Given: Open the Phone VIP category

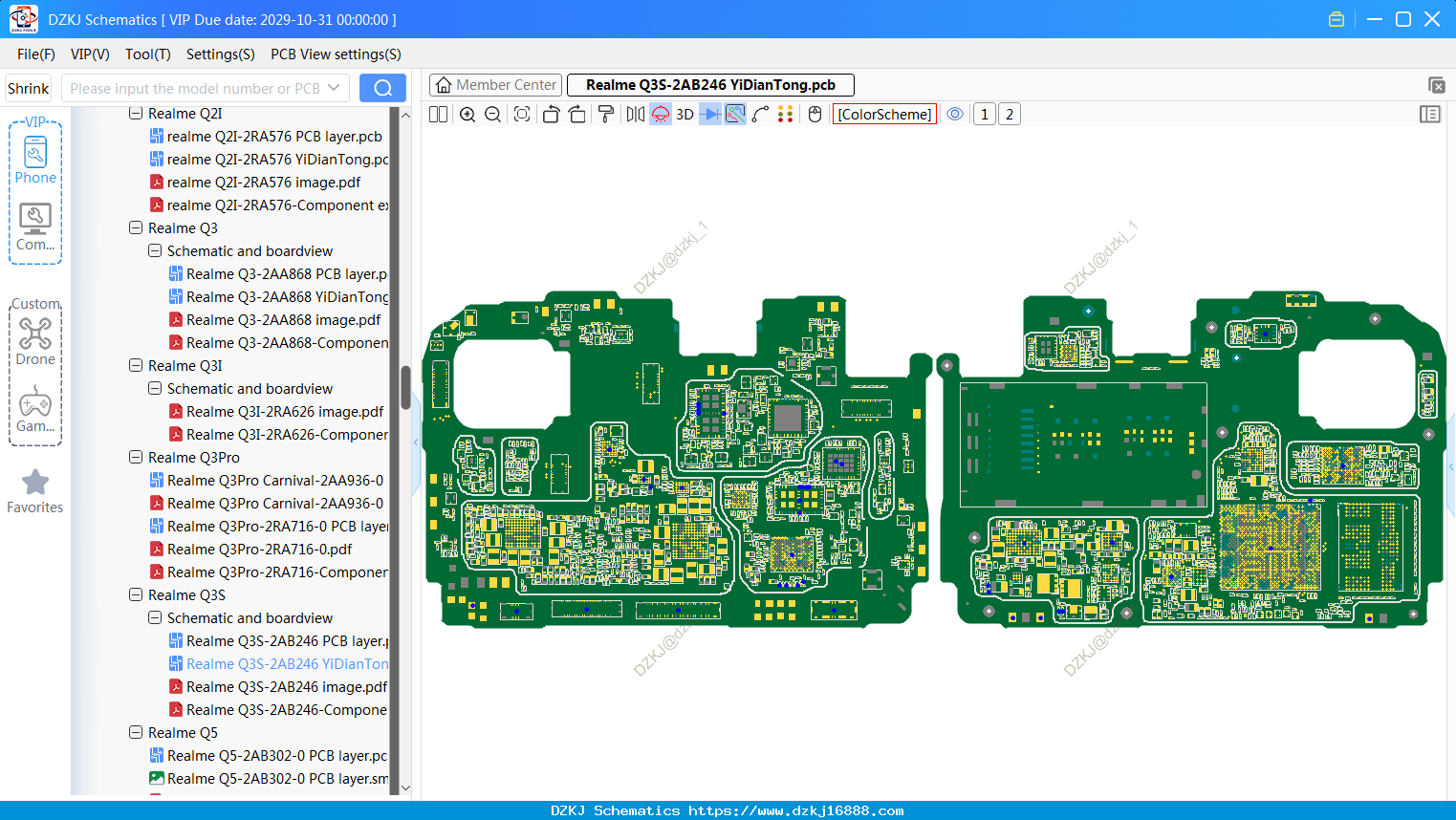Looking at the screenshot, I should coord(35,160).
